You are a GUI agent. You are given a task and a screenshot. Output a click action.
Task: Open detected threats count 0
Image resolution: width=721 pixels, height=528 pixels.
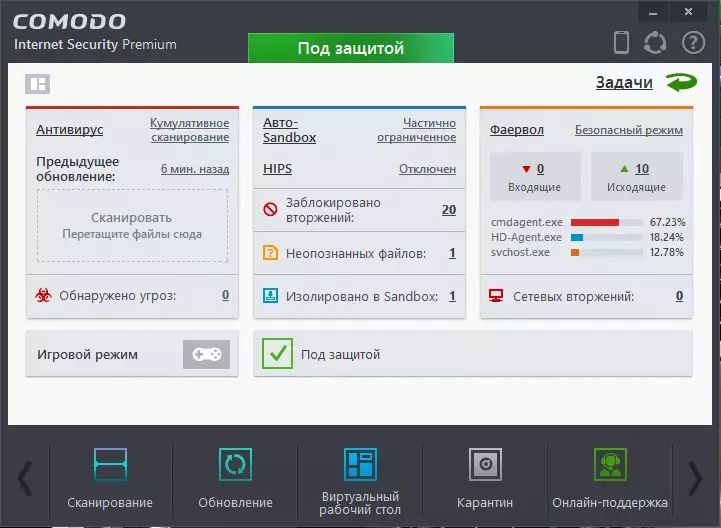[225, 295]
